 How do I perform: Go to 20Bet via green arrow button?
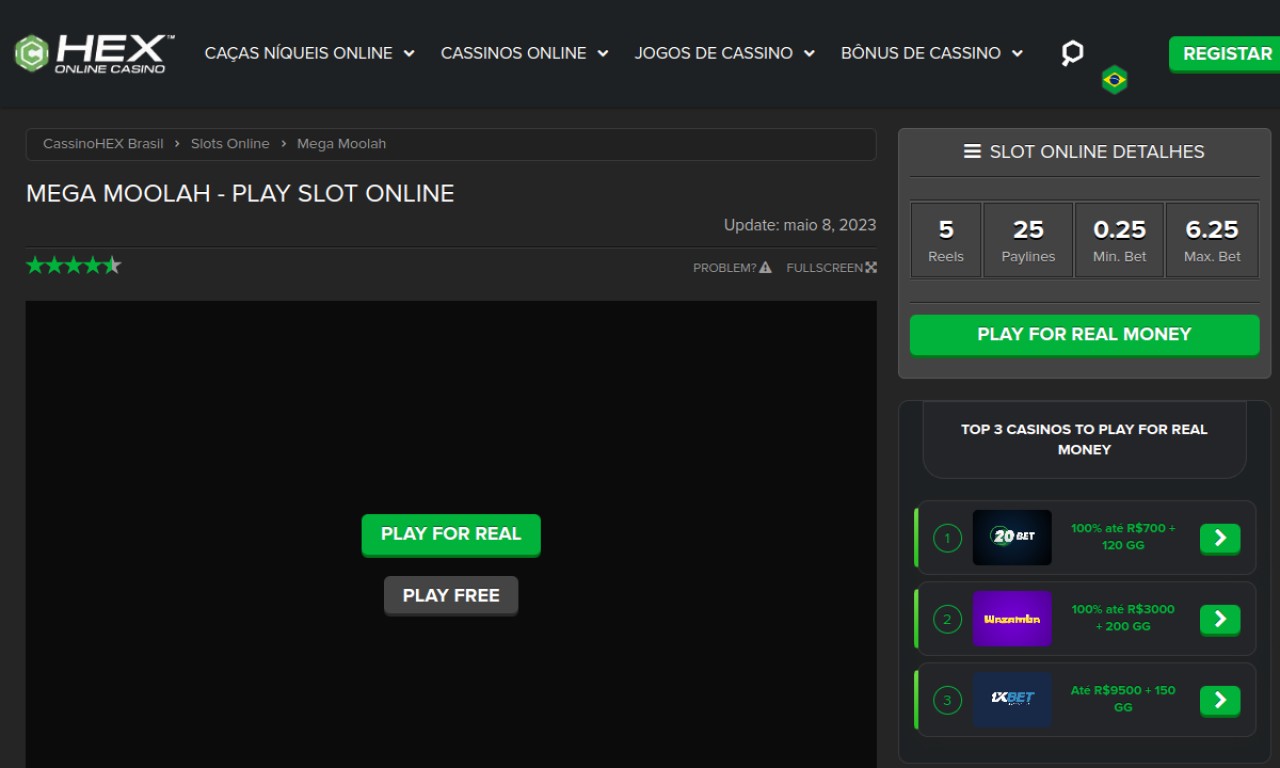(x=1220, y=538)
